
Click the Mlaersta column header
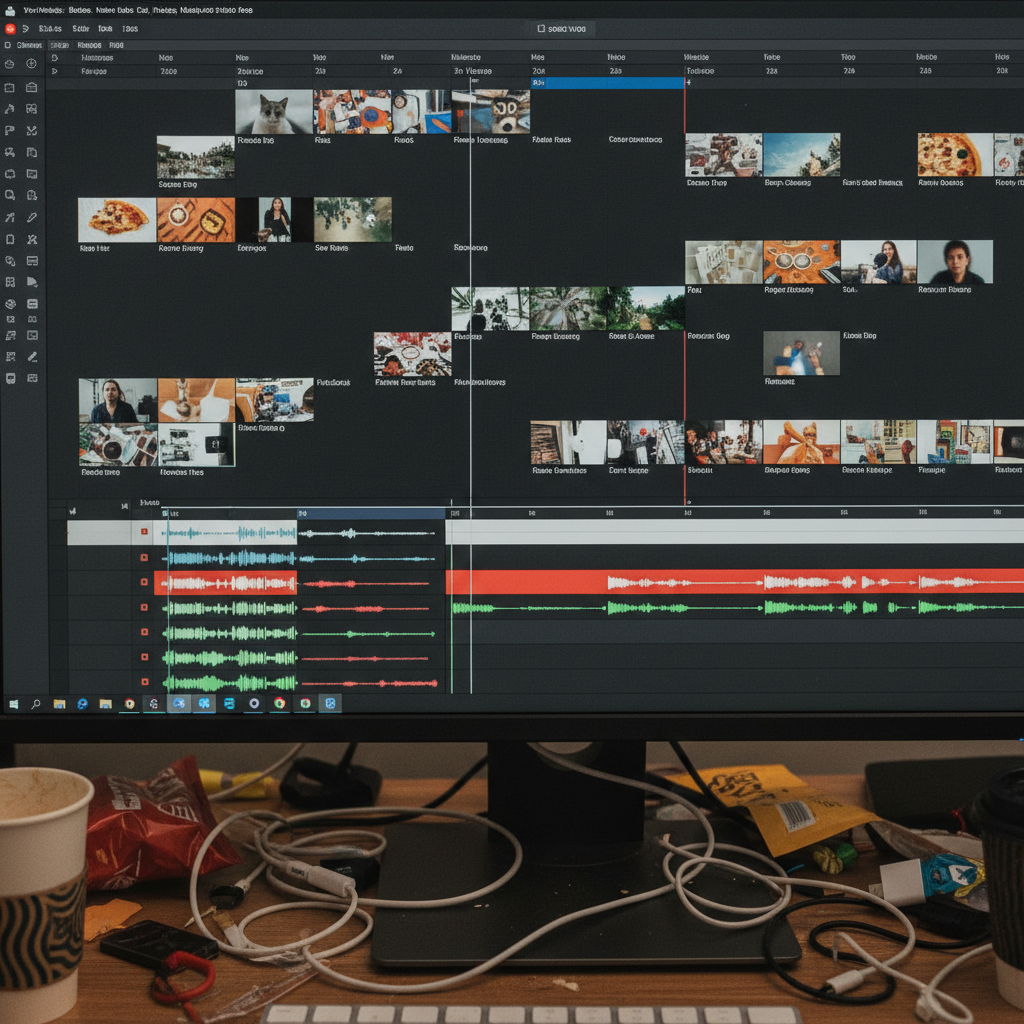tap(466, 57)
